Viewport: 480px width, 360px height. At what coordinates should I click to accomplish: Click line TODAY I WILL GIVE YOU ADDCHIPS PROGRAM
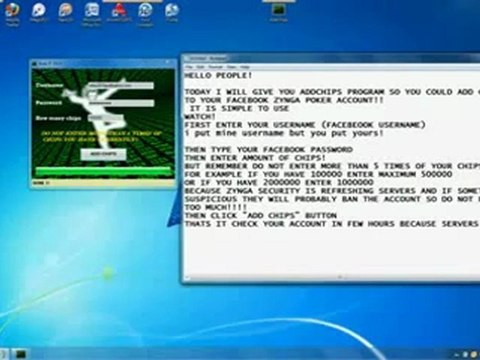tap(332, 92)
